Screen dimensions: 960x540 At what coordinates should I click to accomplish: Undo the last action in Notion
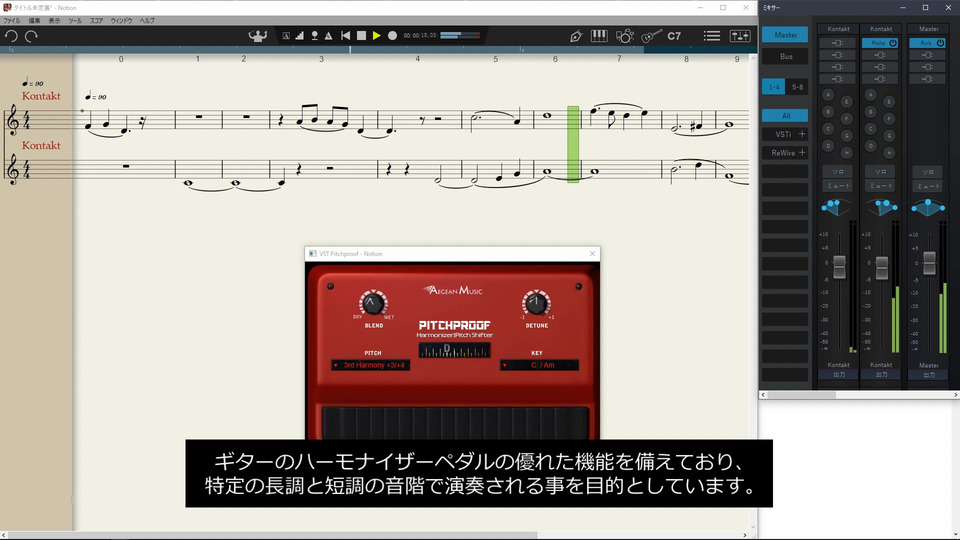11,36
